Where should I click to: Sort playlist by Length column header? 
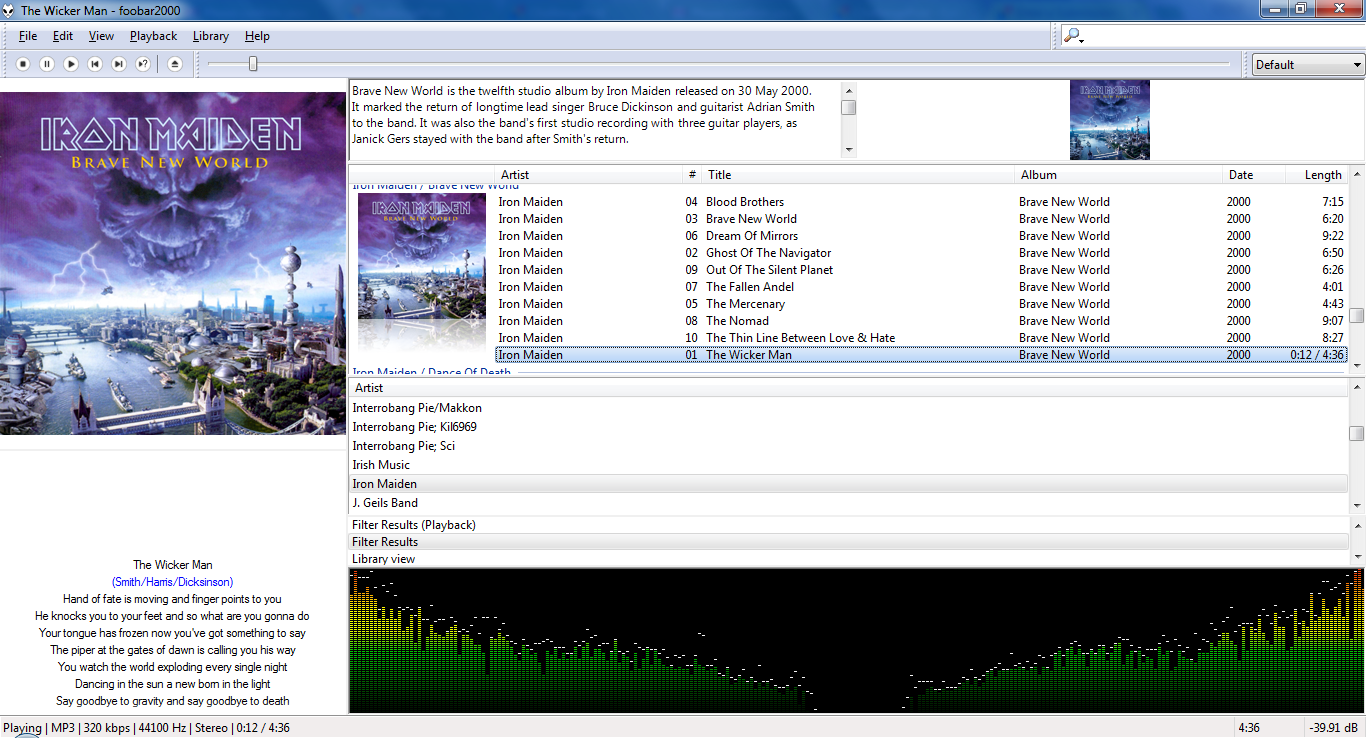1316,175
